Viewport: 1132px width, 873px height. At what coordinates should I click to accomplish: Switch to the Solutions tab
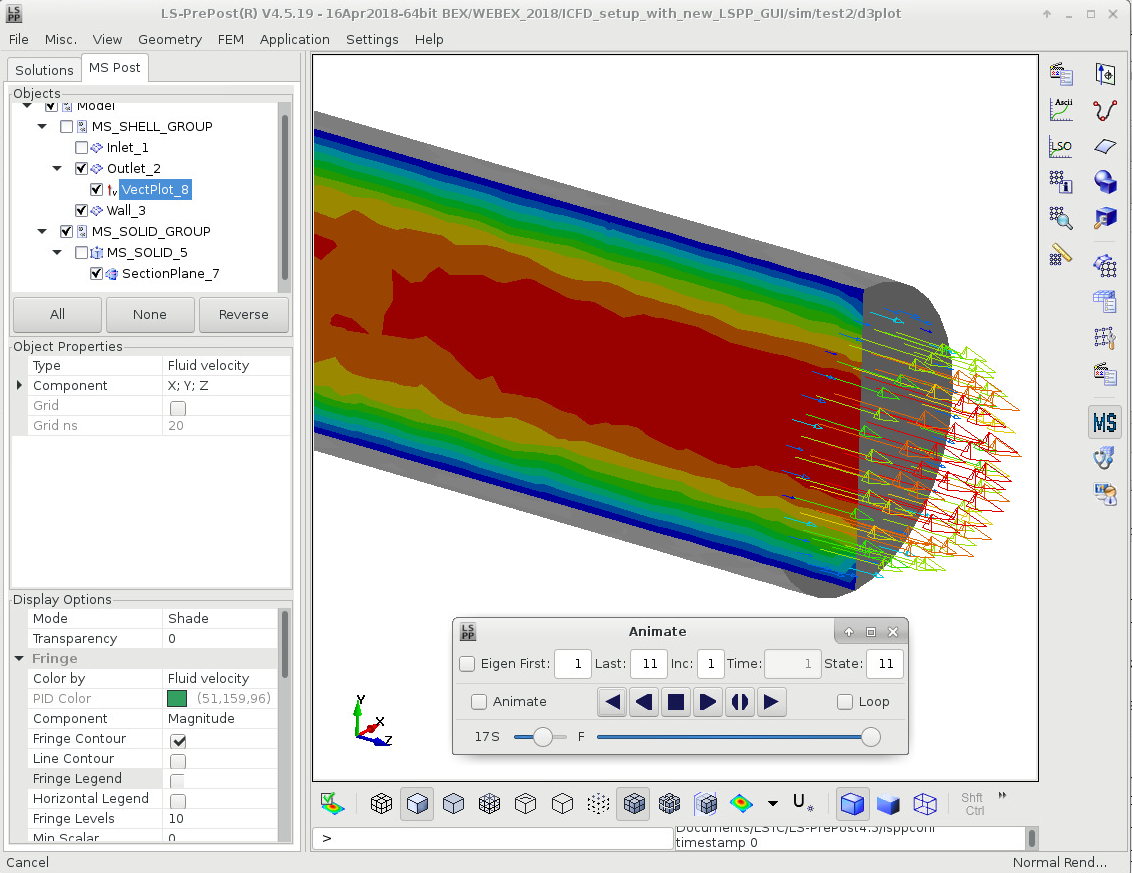tap(43, 70)
